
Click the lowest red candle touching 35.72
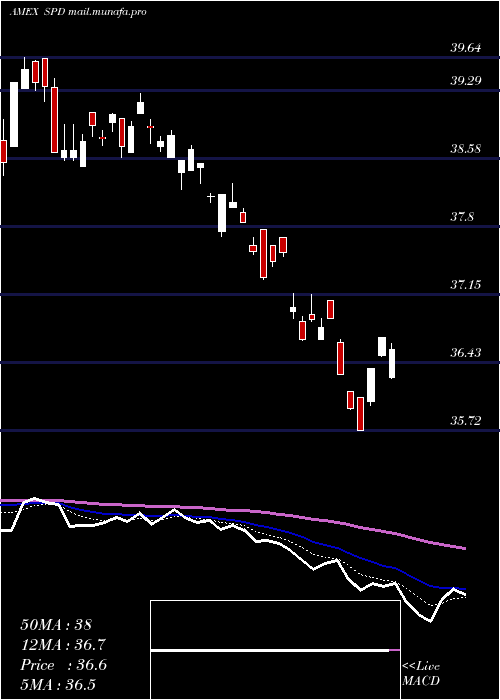pos(360,414)
